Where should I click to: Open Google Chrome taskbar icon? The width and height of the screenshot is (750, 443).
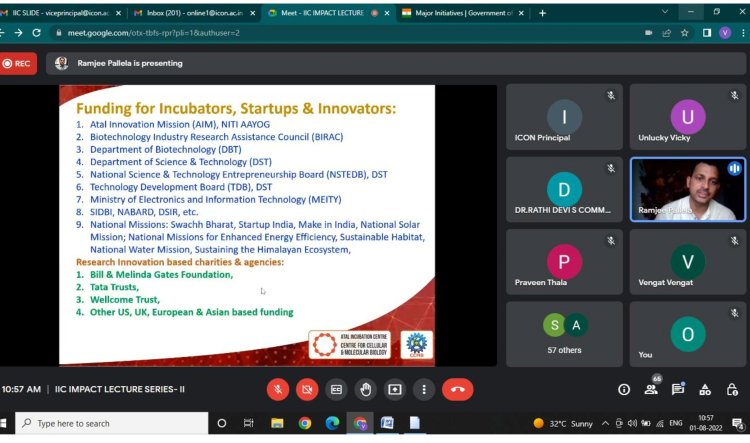click(x=305, y=423)
